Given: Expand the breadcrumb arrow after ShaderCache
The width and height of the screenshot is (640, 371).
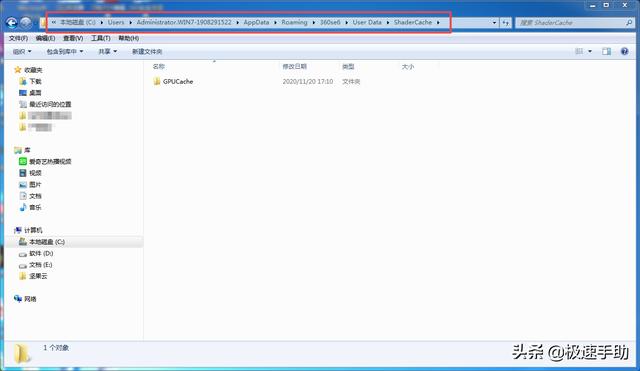Looking at the screenshot, I should [438, 22].
